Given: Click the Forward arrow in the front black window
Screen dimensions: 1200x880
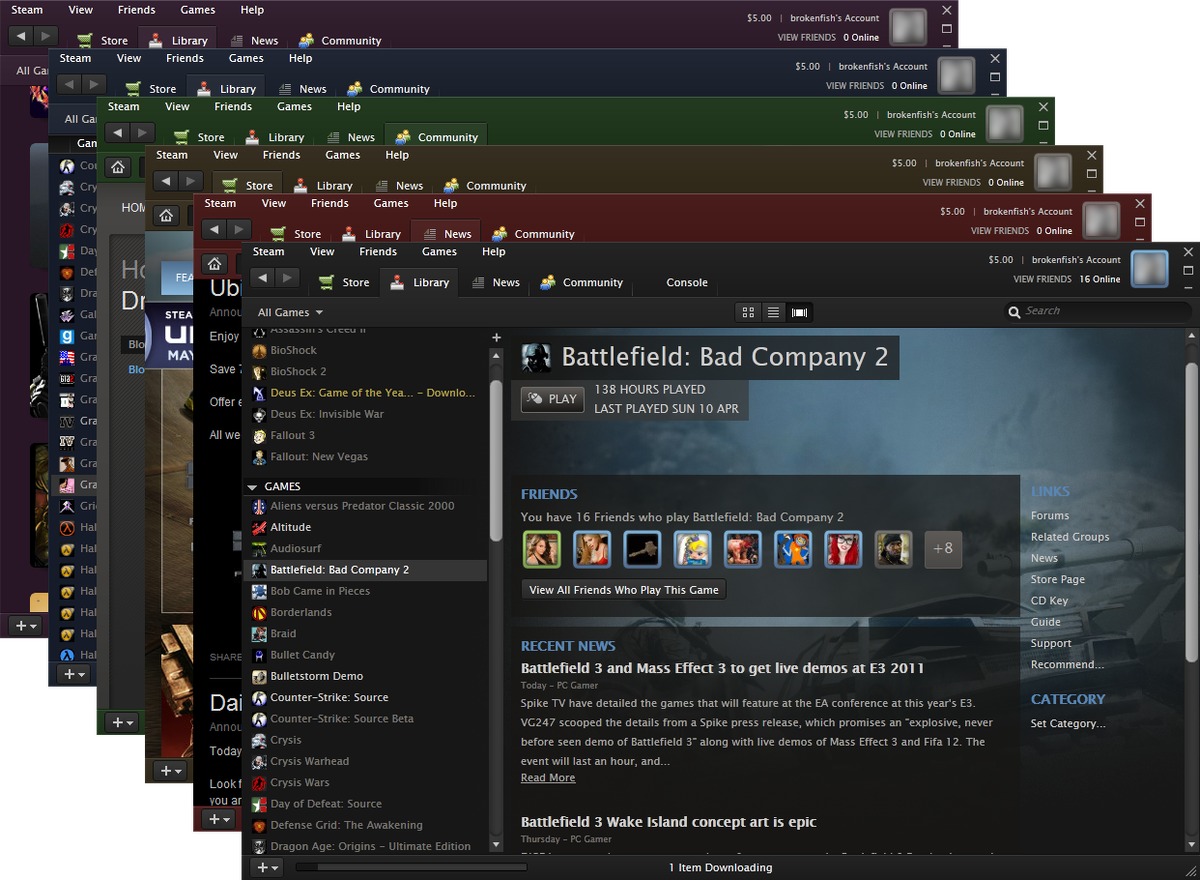Looking at the screenshot, I should 286,278.
